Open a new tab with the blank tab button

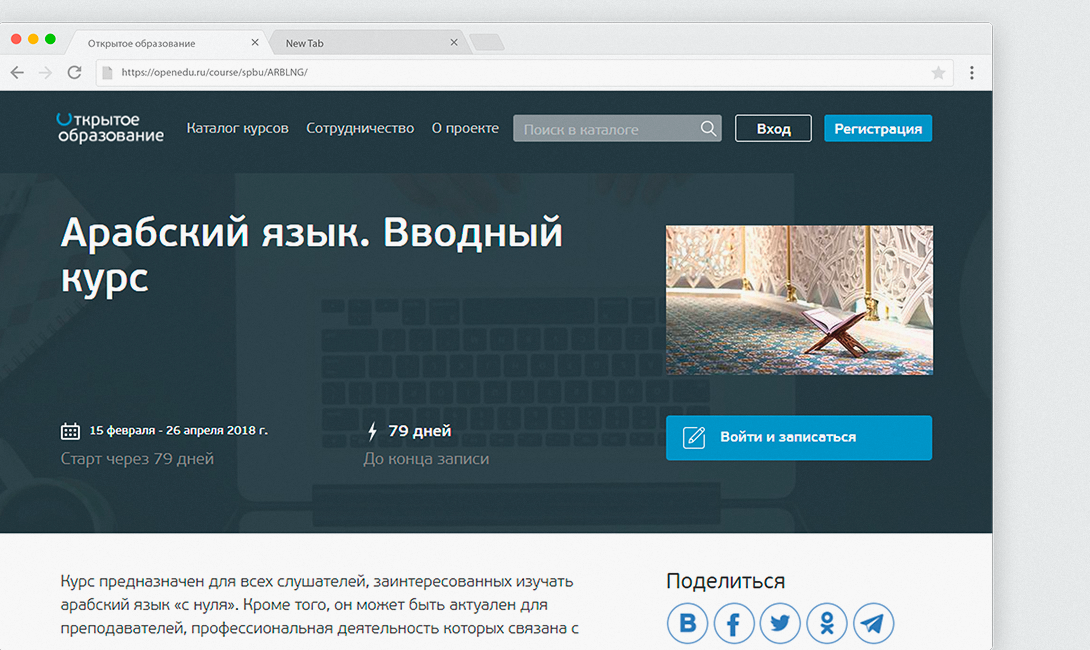pos(487,42)
